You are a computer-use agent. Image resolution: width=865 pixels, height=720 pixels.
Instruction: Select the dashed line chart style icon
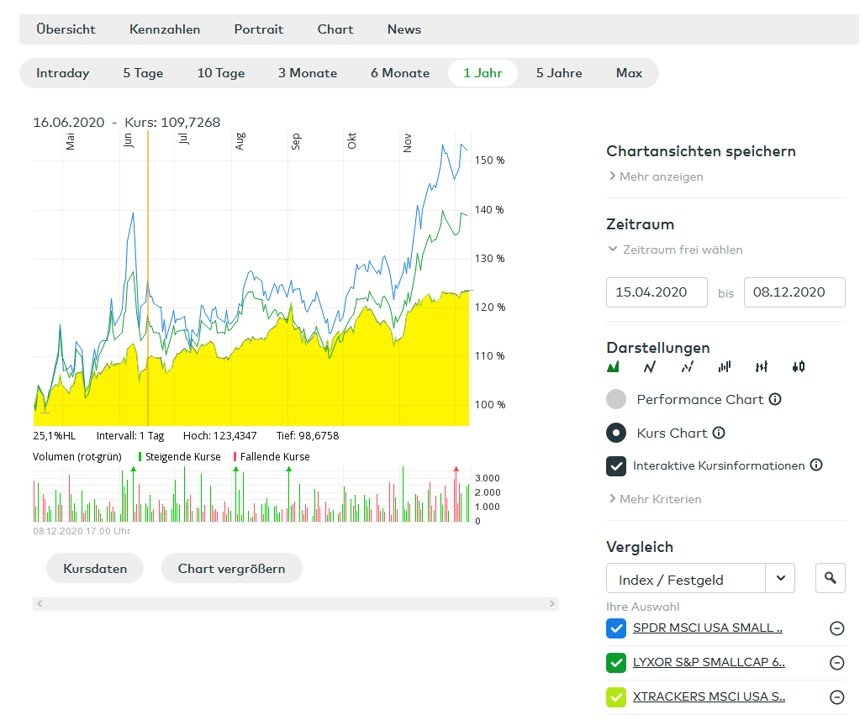pyautogui.click(x=687, y=367)
